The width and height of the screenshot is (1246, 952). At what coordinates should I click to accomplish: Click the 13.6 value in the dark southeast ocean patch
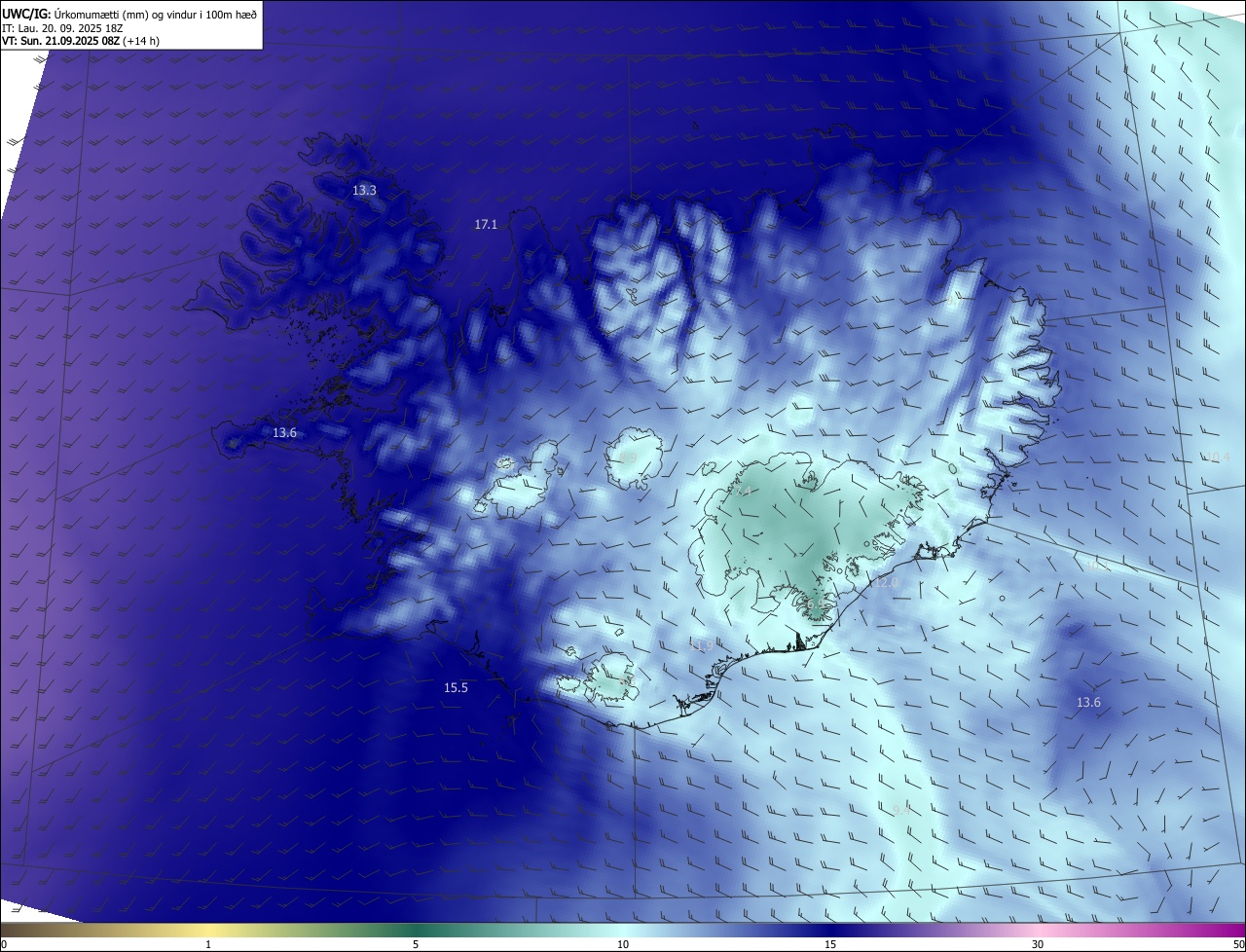click(x=1088, y=702)
